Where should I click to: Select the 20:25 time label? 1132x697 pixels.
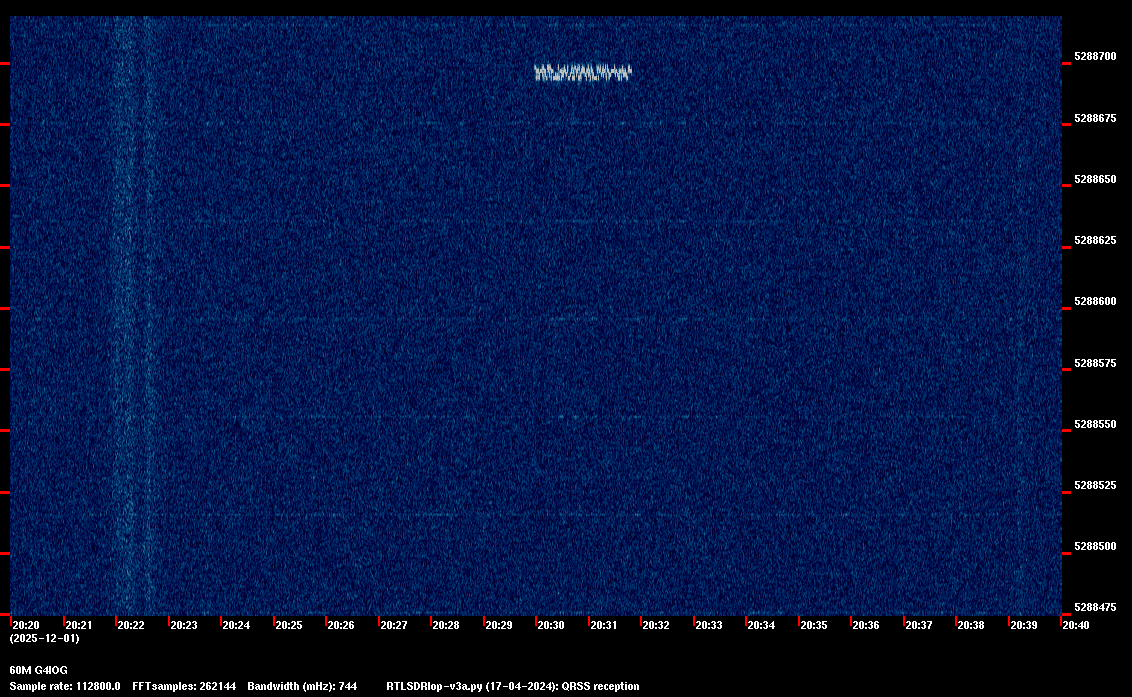point(289,625)
